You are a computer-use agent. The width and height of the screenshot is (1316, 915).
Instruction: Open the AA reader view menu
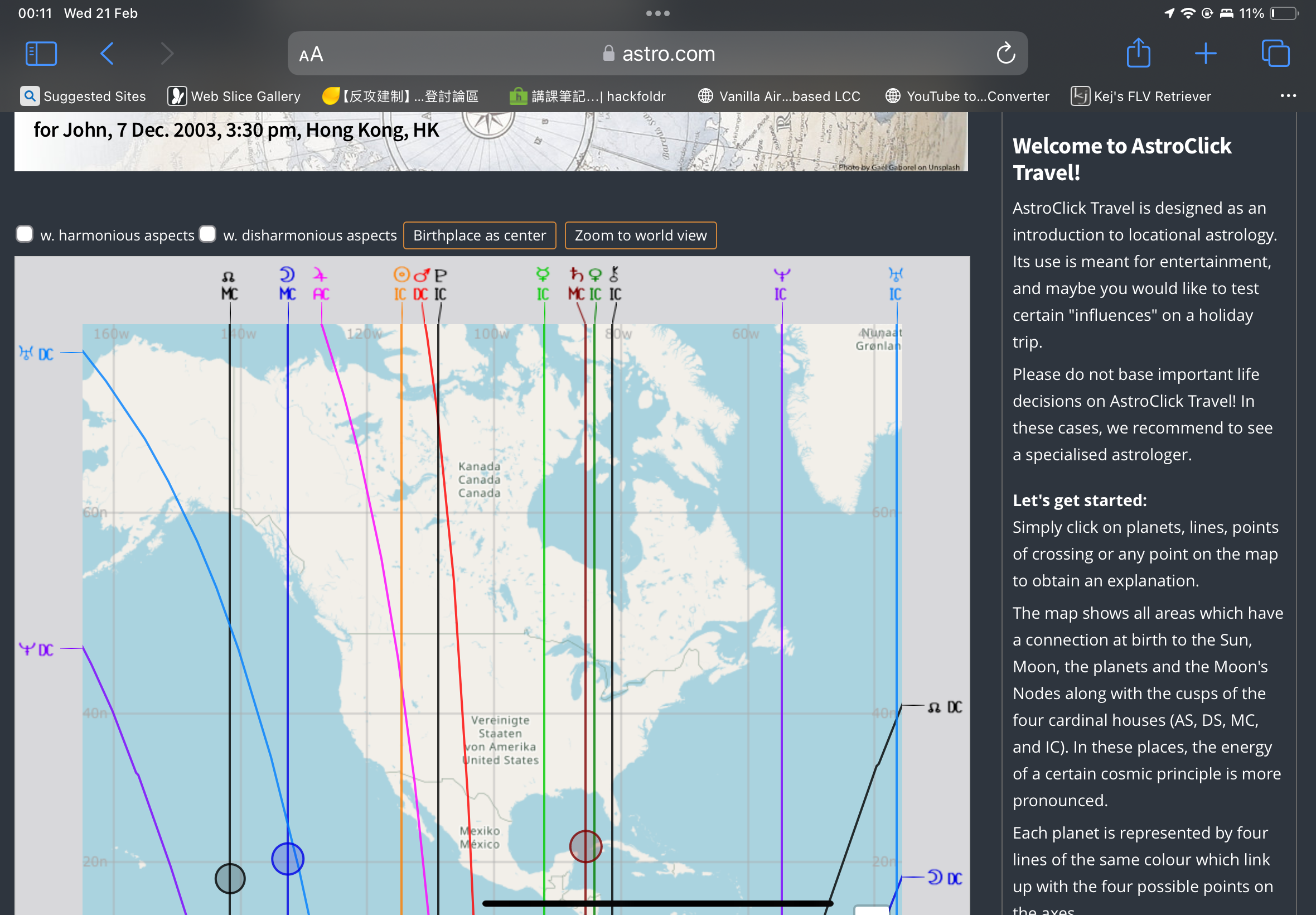[x=311, y=55]
